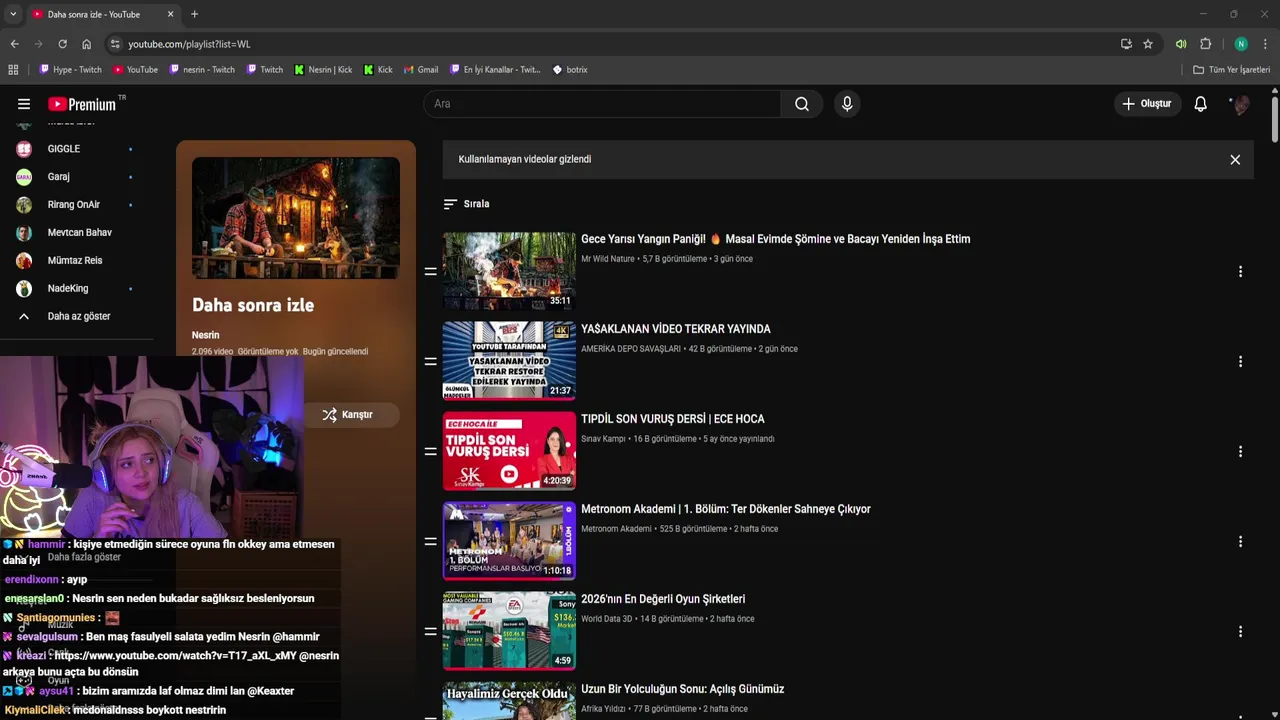Screen dimensions: 1280x720
Task: Open options menu for 2026'nın En Değerli Oyun Şirketleri
Action: (1240, 632)
